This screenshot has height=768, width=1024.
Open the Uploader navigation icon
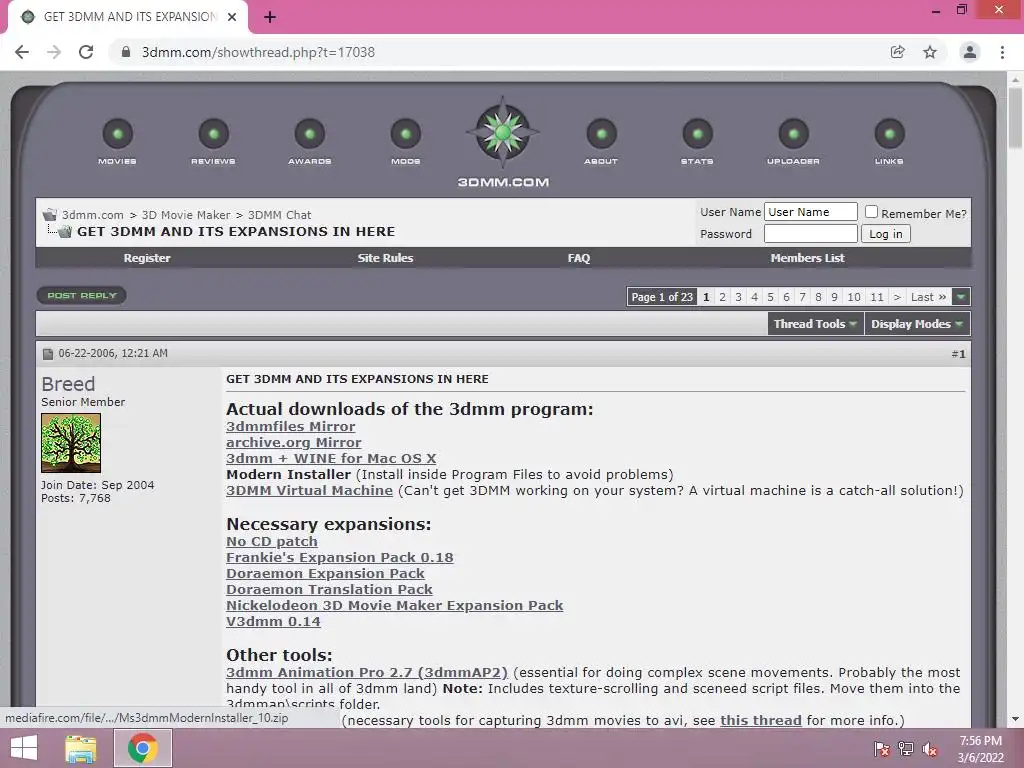tap(793, 134)
